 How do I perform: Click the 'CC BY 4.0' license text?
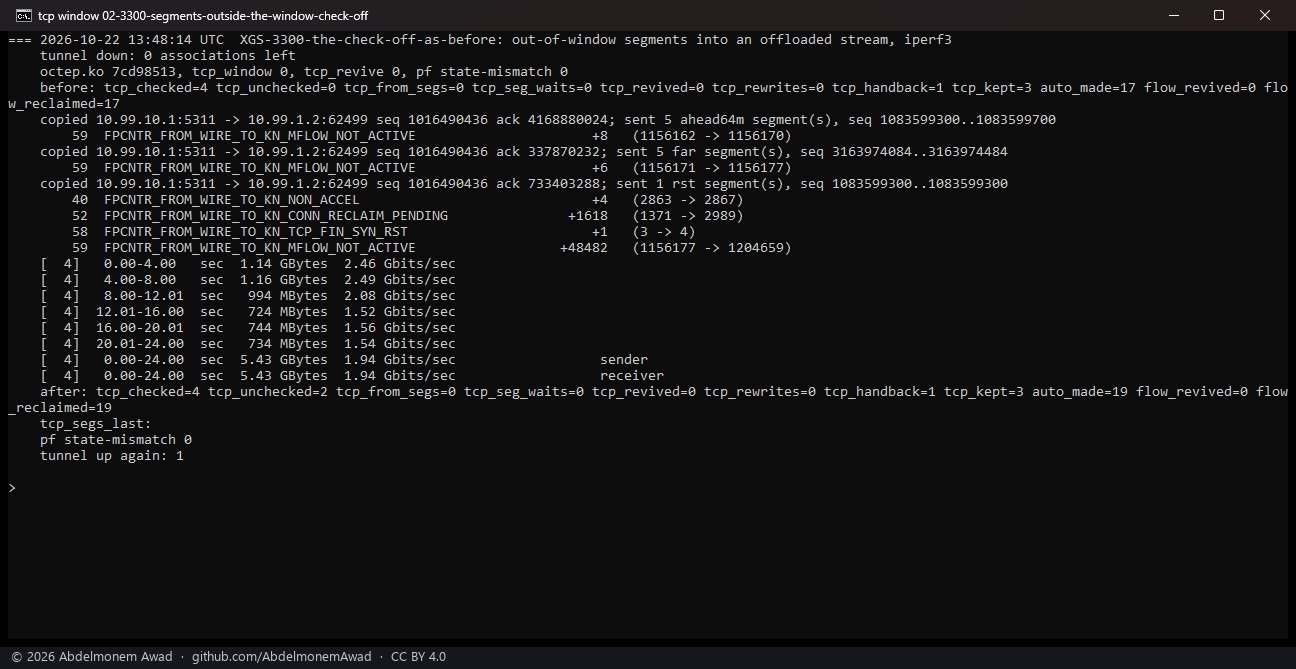click(418, 657)
